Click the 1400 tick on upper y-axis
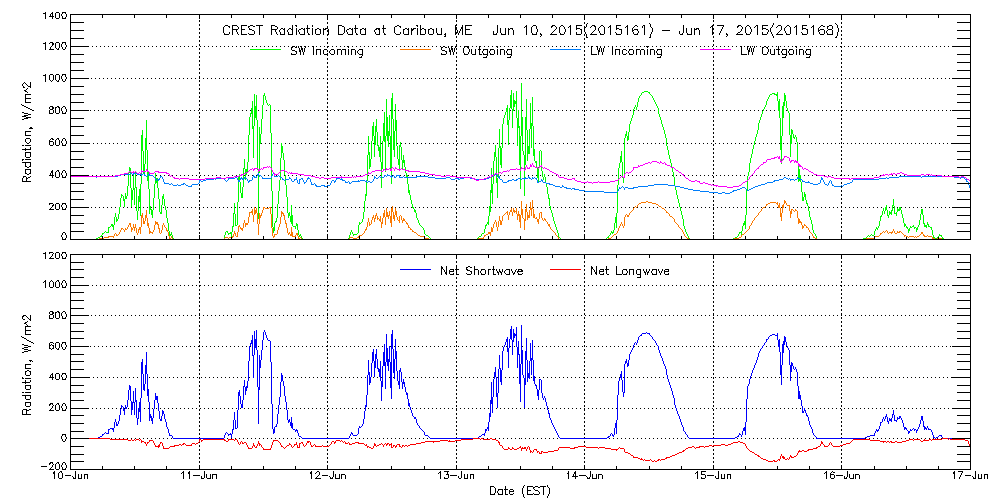Image resolution: width=1000 pixels, height=500 pixels. pos(54,17)
